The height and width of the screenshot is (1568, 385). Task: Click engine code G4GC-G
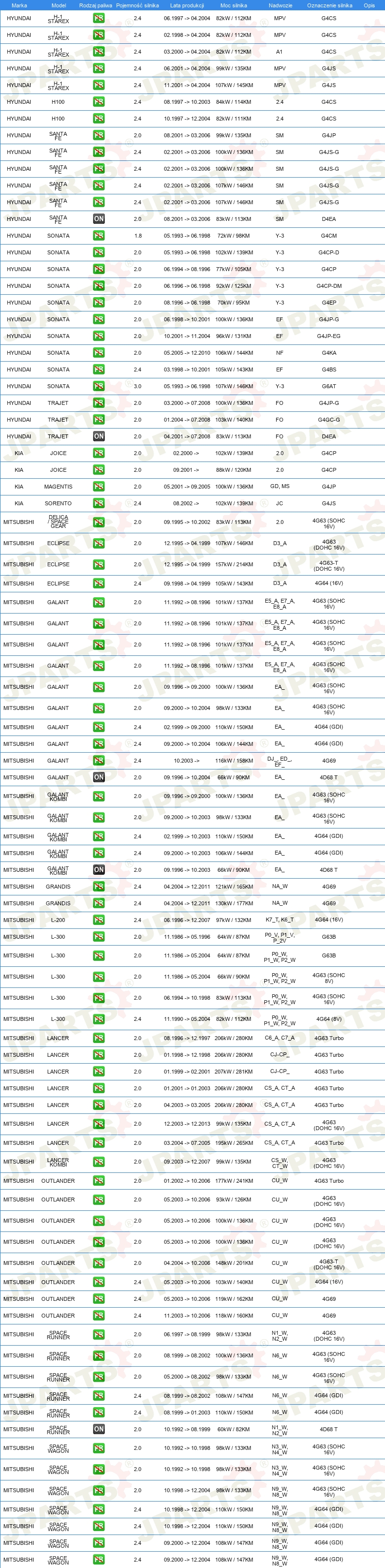329,420
